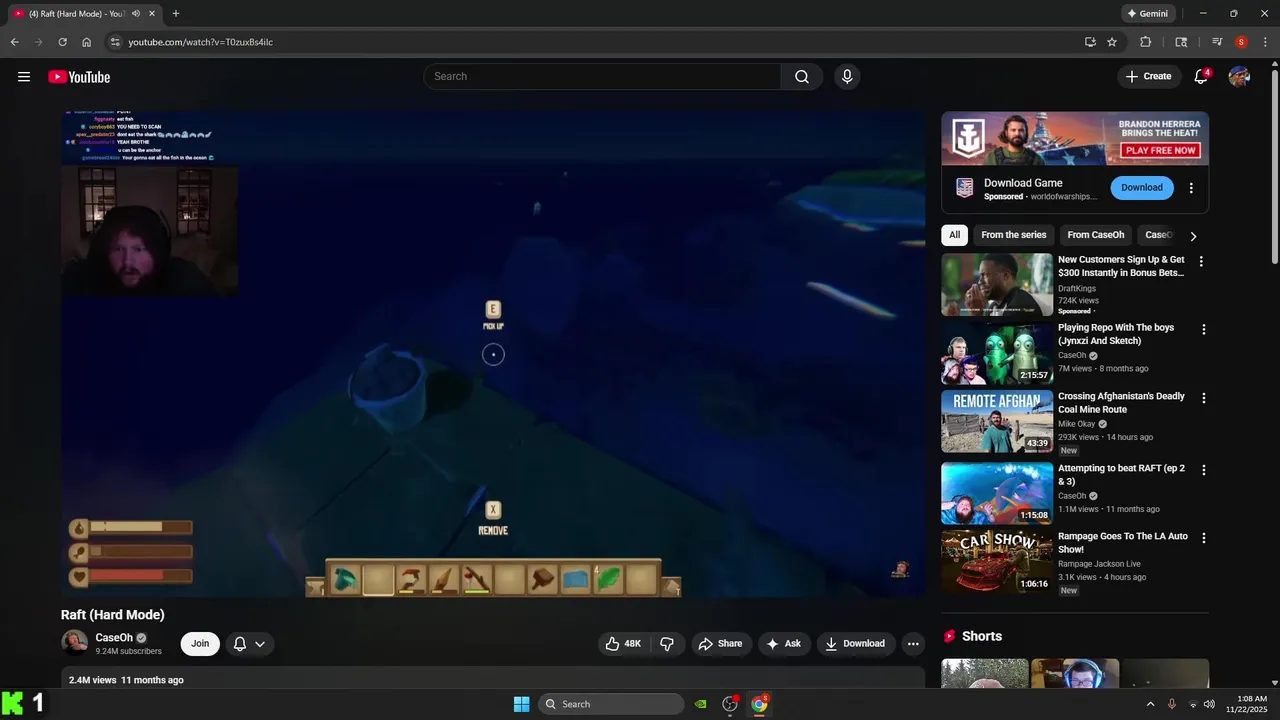Share the video
Screen dimensions: 1280x720
tap(720, 644)
